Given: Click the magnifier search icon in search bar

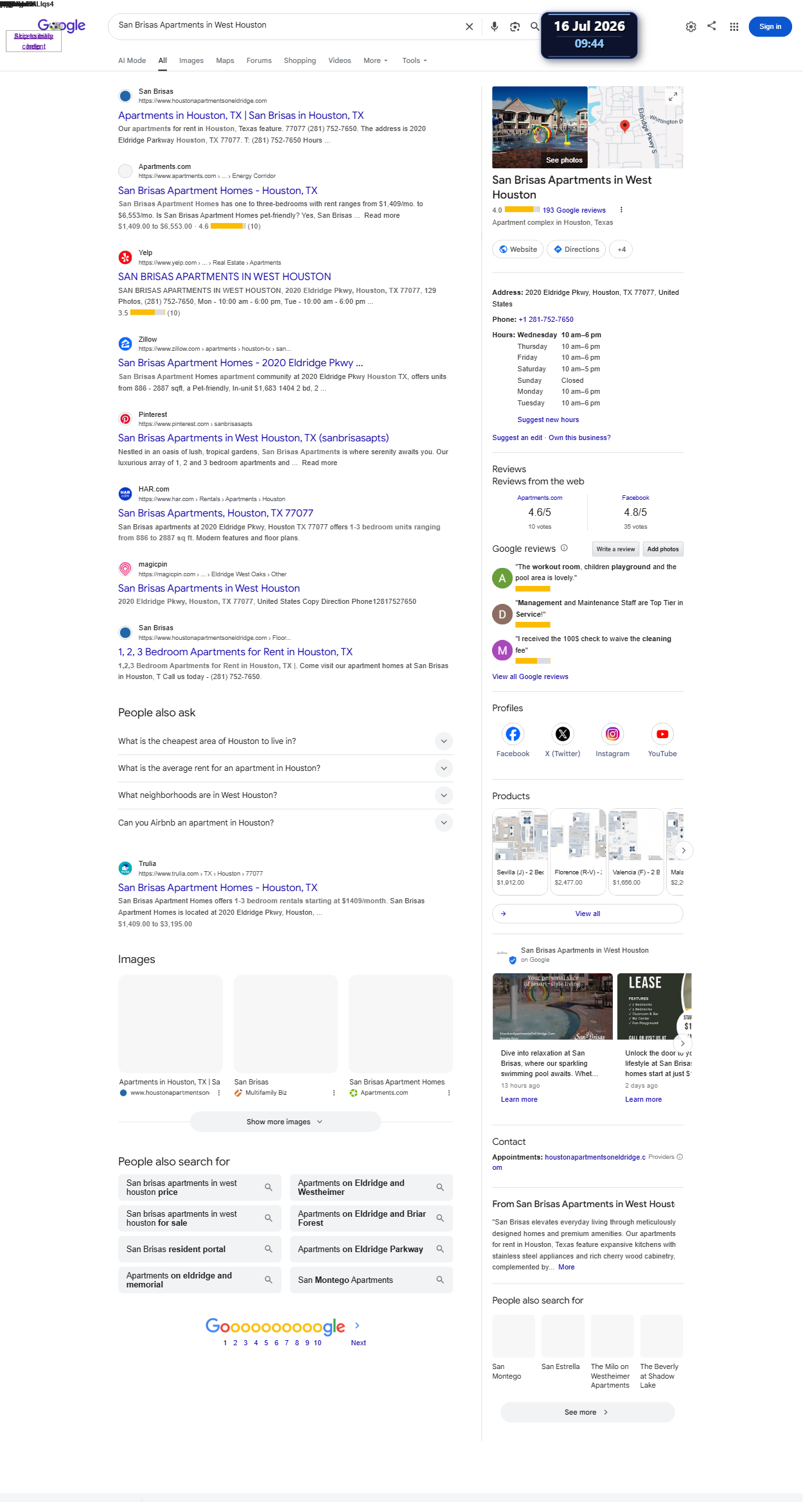Looking at the screenshot, I should [x=534, y=26].
